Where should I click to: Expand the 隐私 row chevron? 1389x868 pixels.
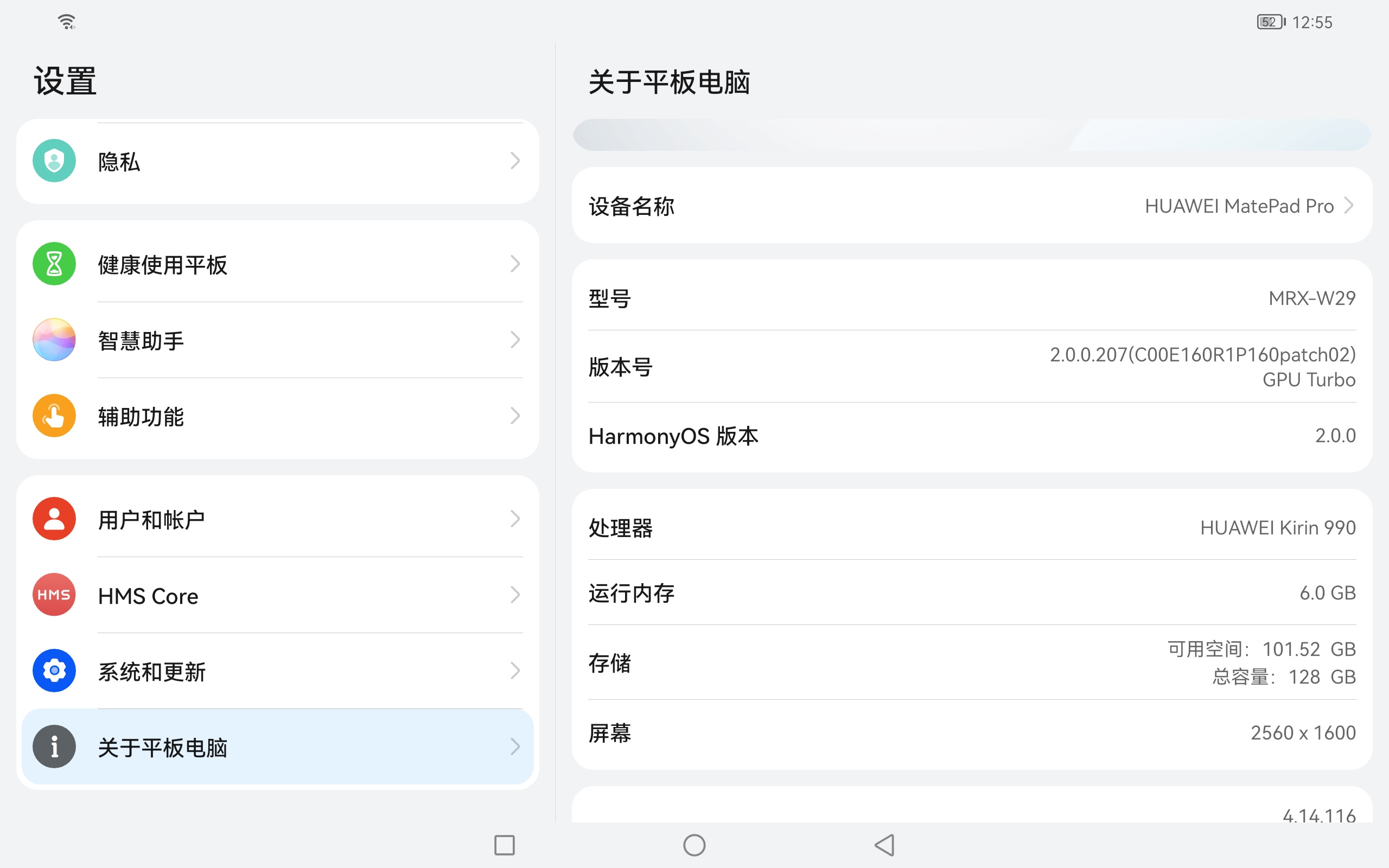click(515, 161)
